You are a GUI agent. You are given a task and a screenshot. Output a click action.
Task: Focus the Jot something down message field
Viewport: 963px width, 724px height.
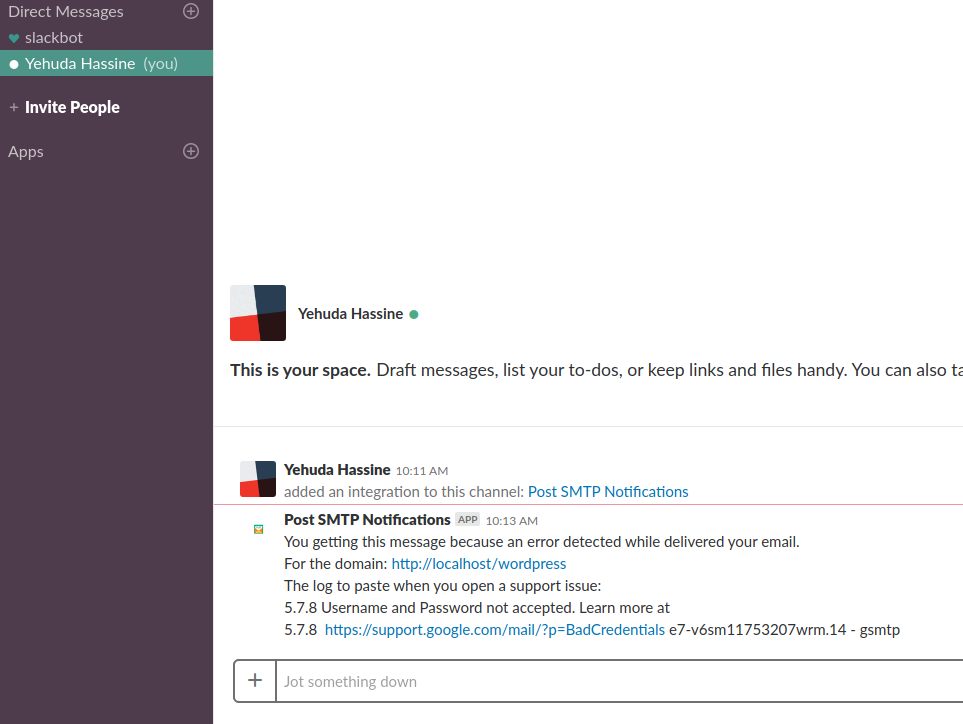(620, 681)
